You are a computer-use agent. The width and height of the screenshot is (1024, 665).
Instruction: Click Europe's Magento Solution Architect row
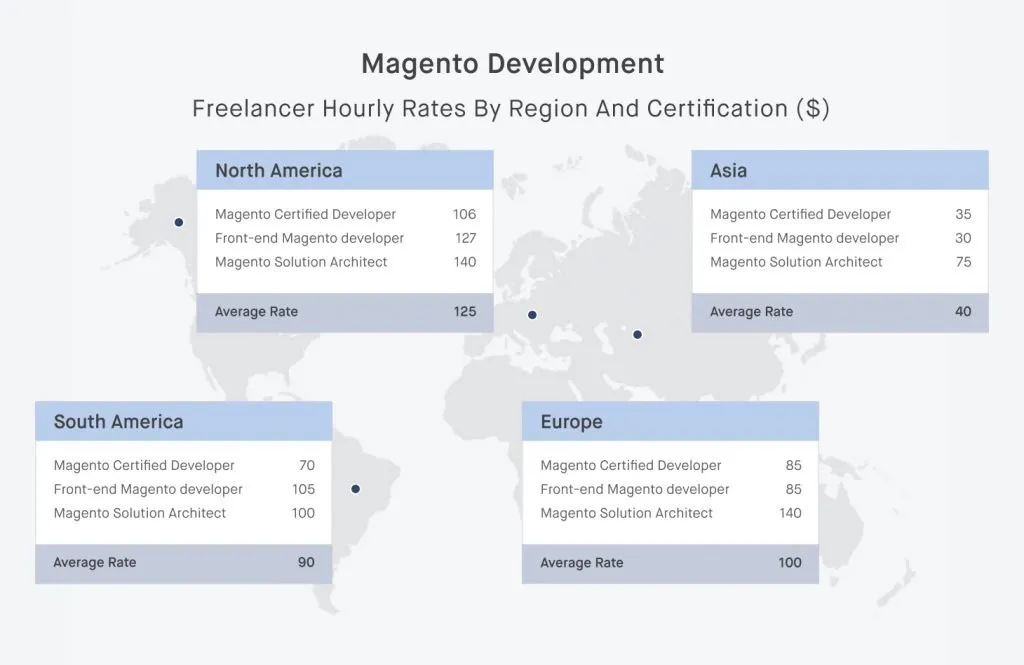coord(670,513)
